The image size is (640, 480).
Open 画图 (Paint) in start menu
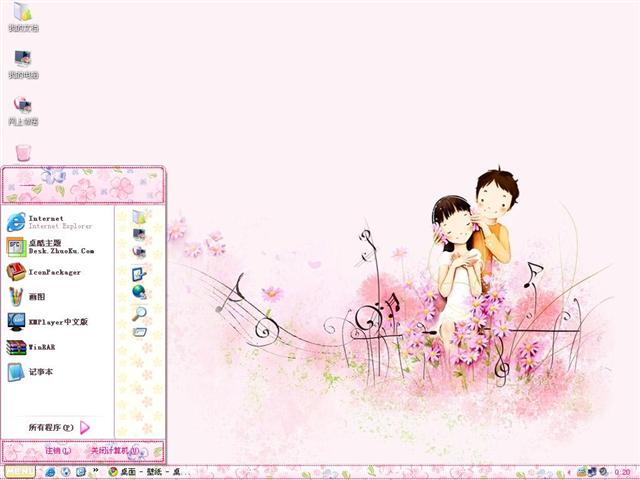26,297
